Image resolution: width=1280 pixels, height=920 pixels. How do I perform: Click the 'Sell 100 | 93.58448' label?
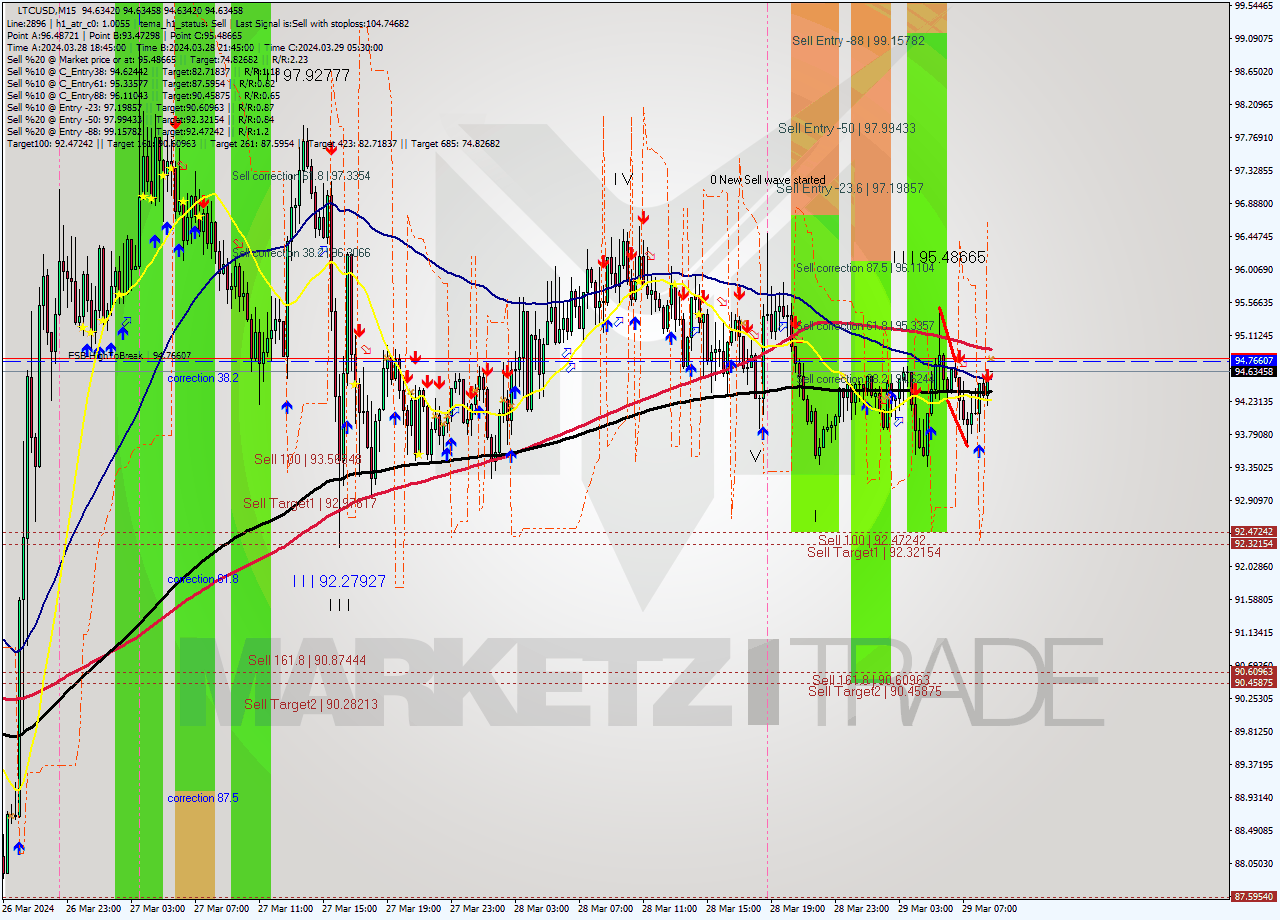pos(308,459)
